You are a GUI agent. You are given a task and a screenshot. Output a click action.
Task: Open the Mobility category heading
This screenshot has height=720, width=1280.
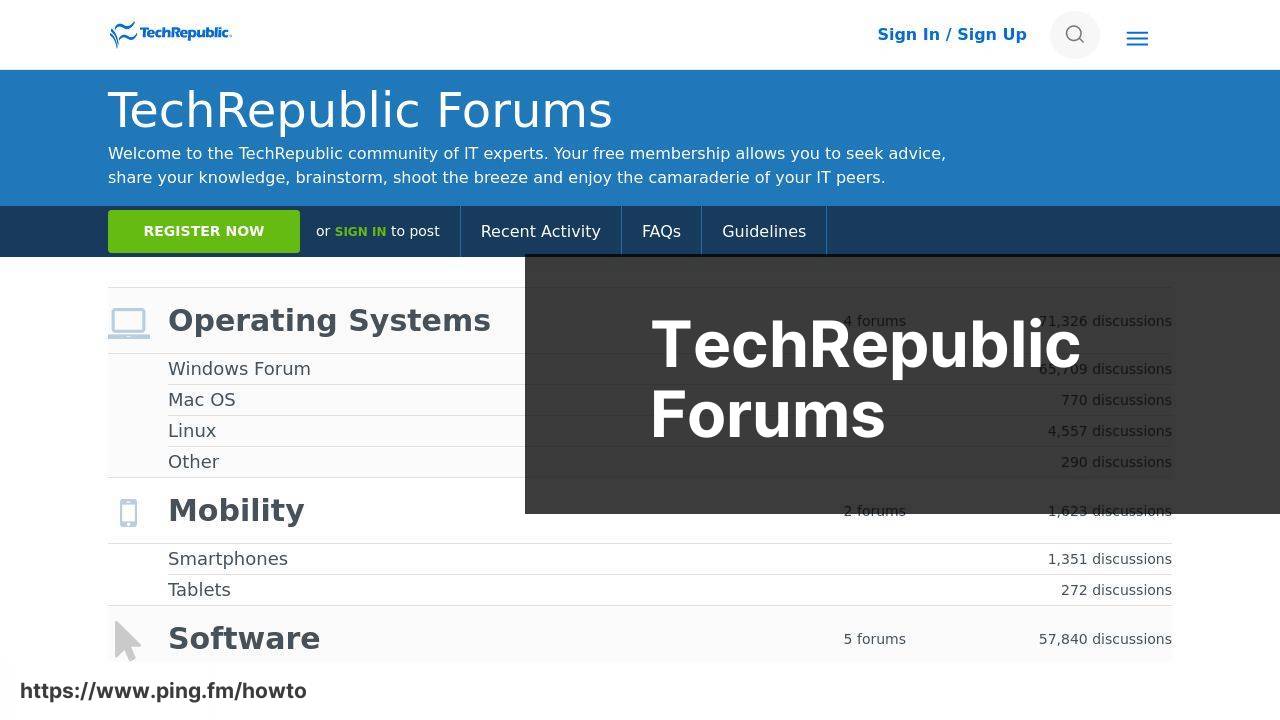236,510
